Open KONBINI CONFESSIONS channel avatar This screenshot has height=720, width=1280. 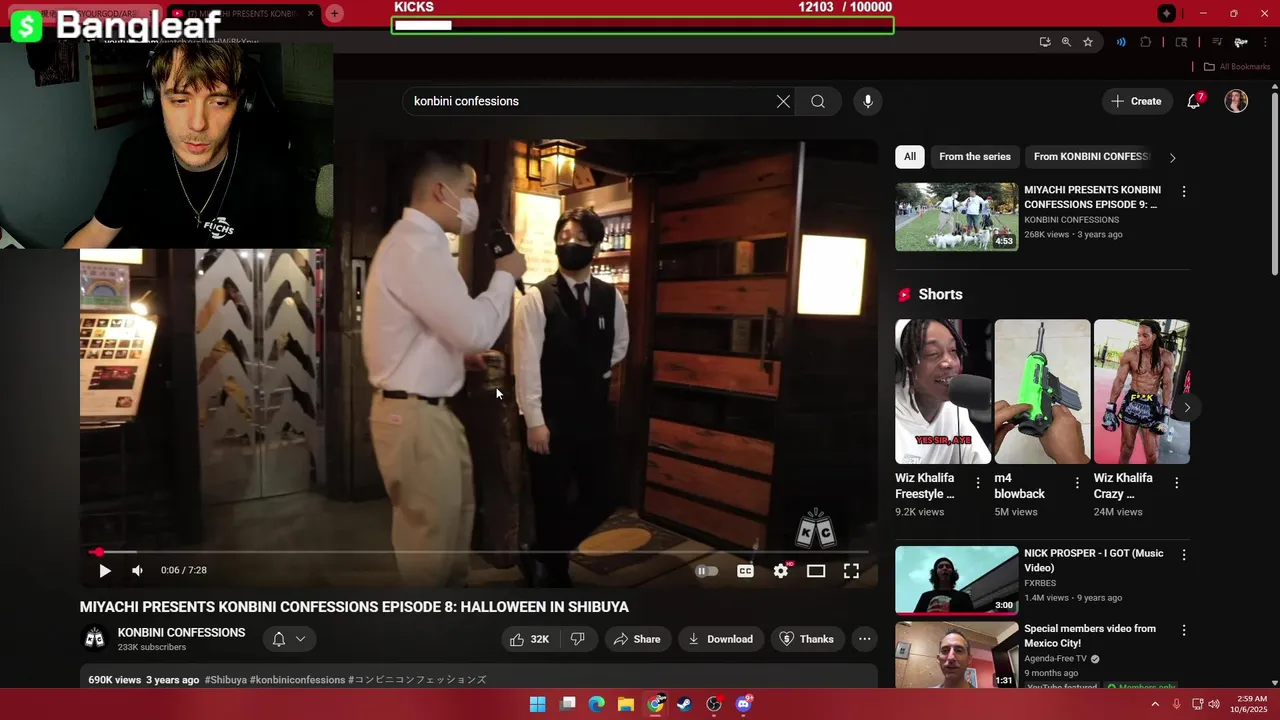(95, 639)
